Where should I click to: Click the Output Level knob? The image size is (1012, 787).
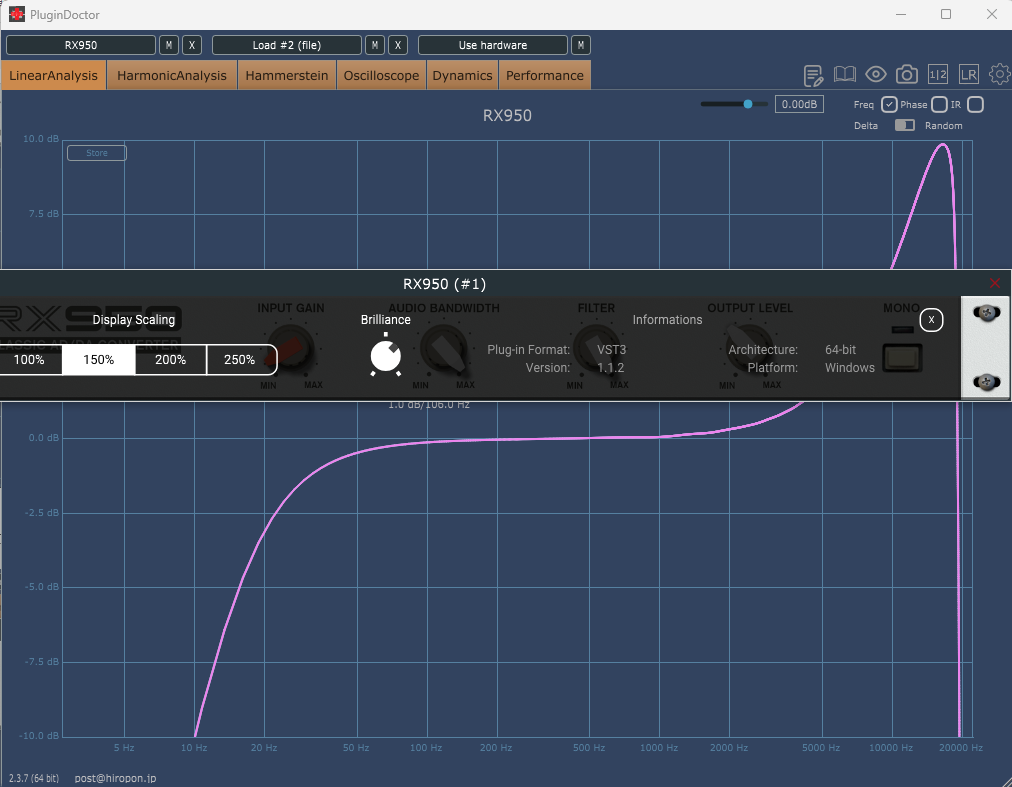[749, 349]
